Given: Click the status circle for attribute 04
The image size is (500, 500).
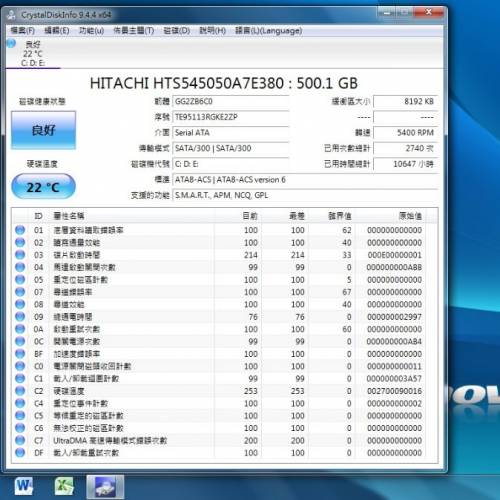Looking at the screenshot, I should pos(20,267).
